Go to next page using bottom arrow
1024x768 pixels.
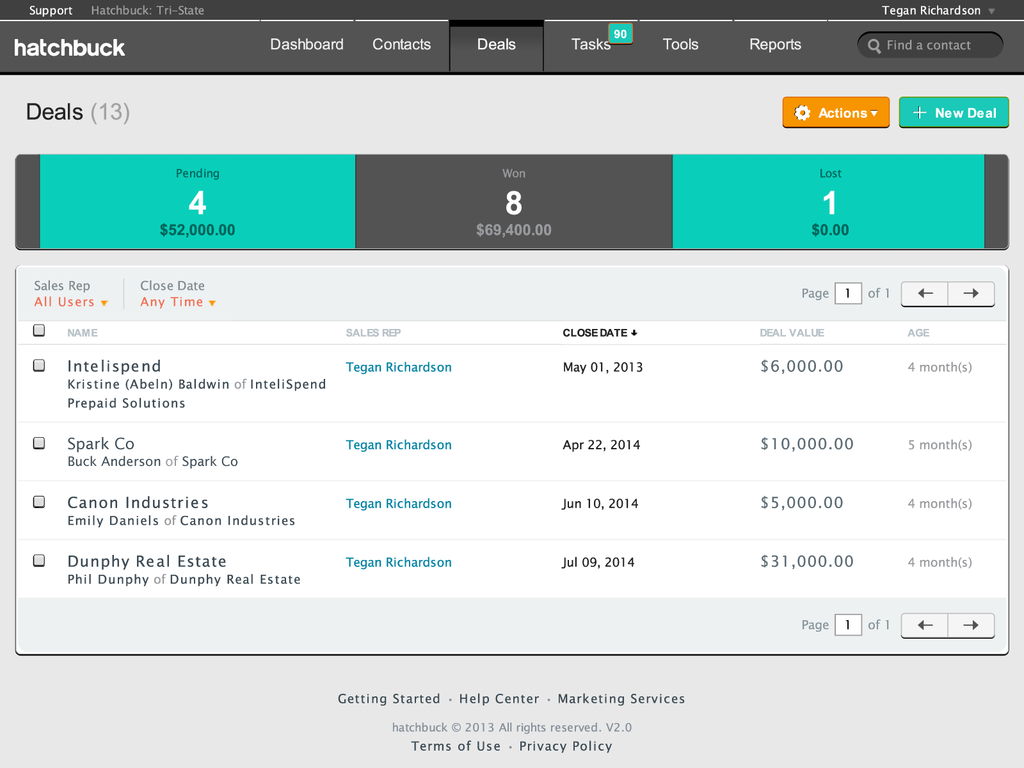[971, 625]
